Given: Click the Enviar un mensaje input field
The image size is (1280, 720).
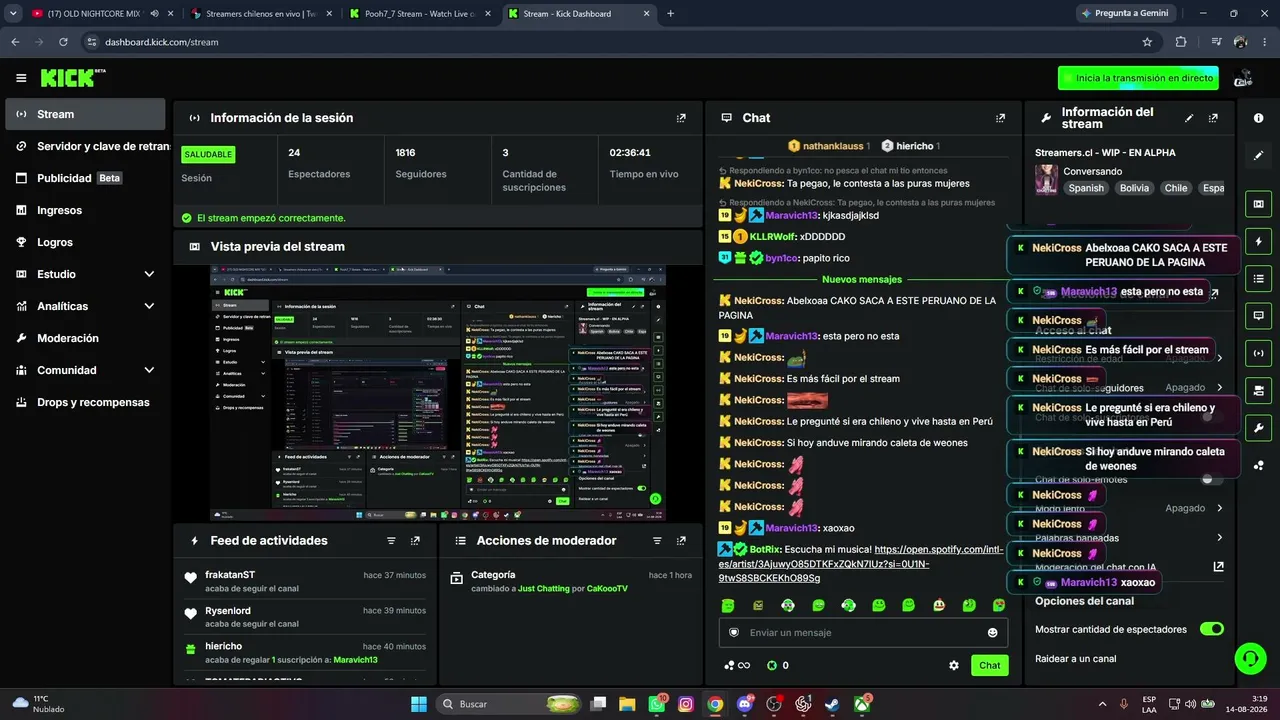Looking at the screenshot, I should [863, 633].
